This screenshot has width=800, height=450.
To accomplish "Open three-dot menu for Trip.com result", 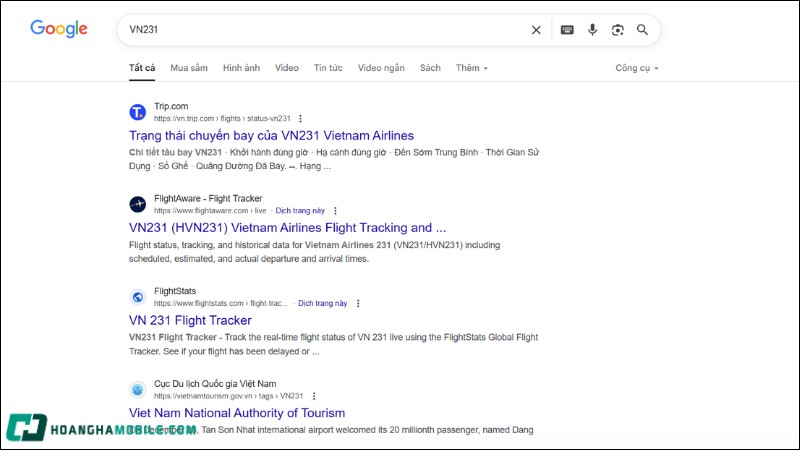I will [x=300, y=118].
